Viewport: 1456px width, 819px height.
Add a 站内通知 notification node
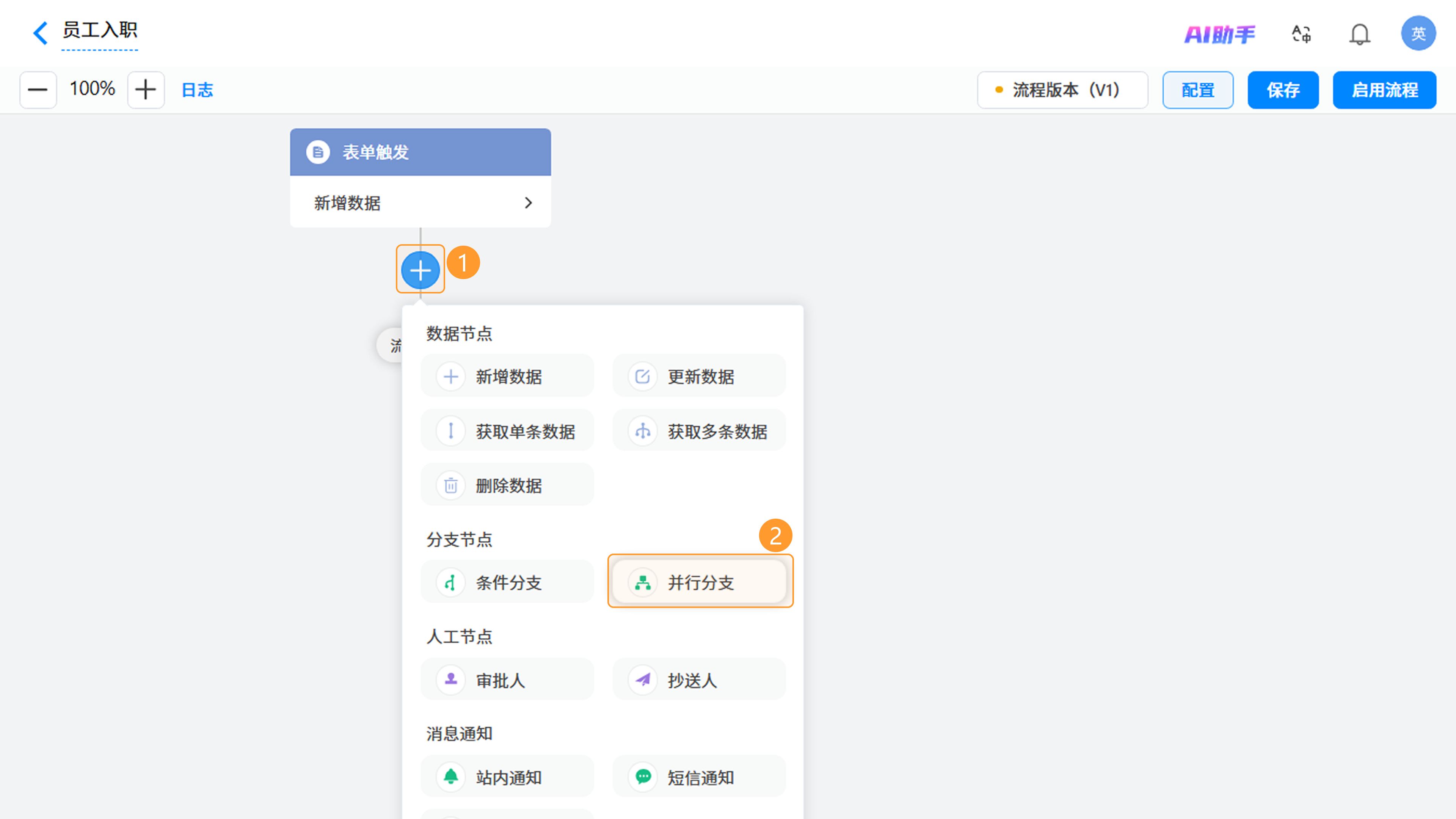(x=507, y=777)
